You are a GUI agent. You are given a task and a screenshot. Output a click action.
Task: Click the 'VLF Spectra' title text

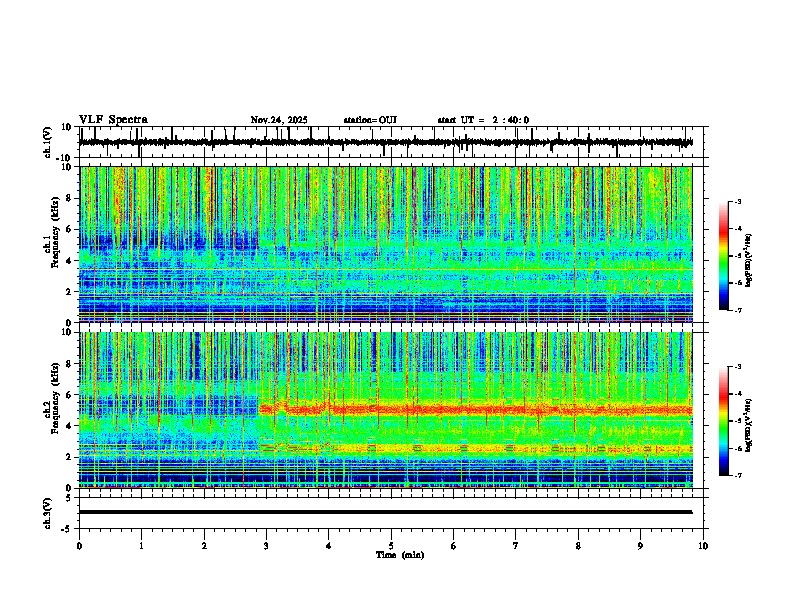113,120
